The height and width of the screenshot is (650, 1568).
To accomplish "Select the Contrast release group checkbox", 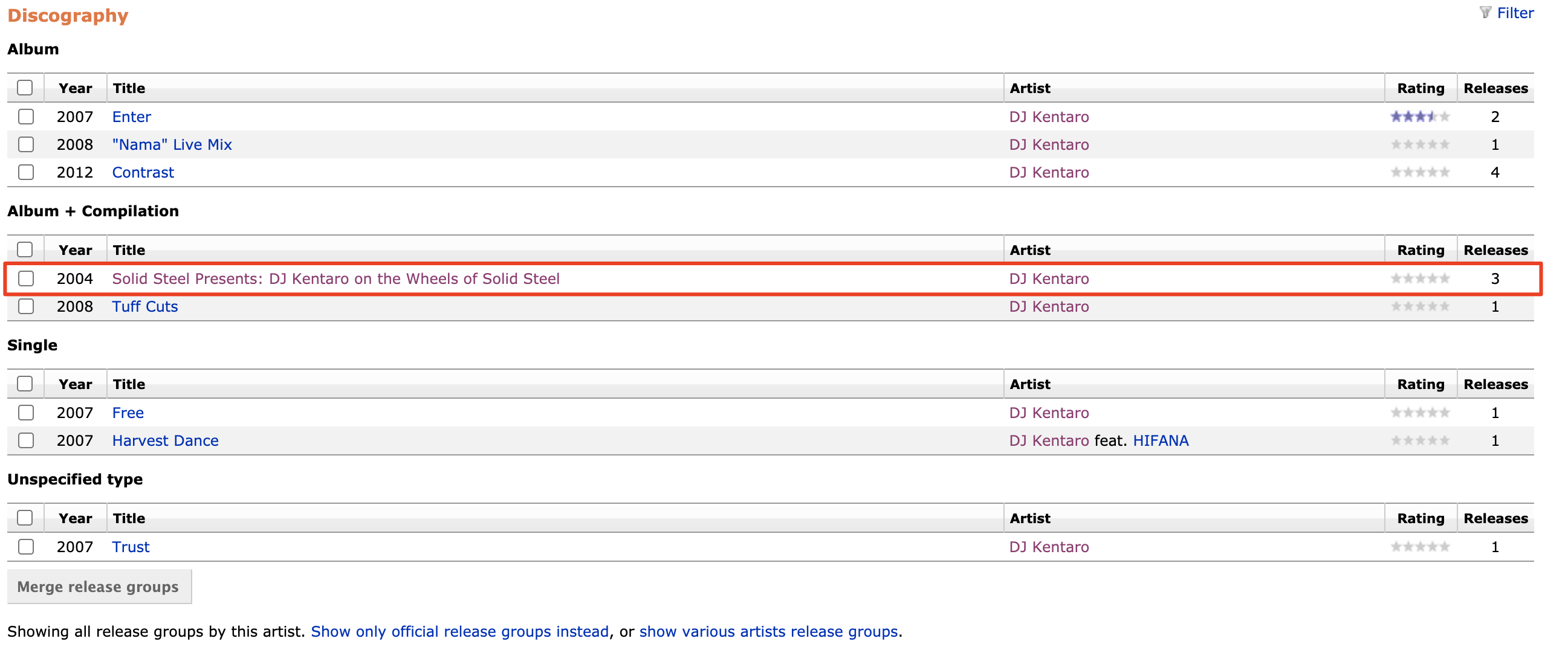I will (25, 172).
